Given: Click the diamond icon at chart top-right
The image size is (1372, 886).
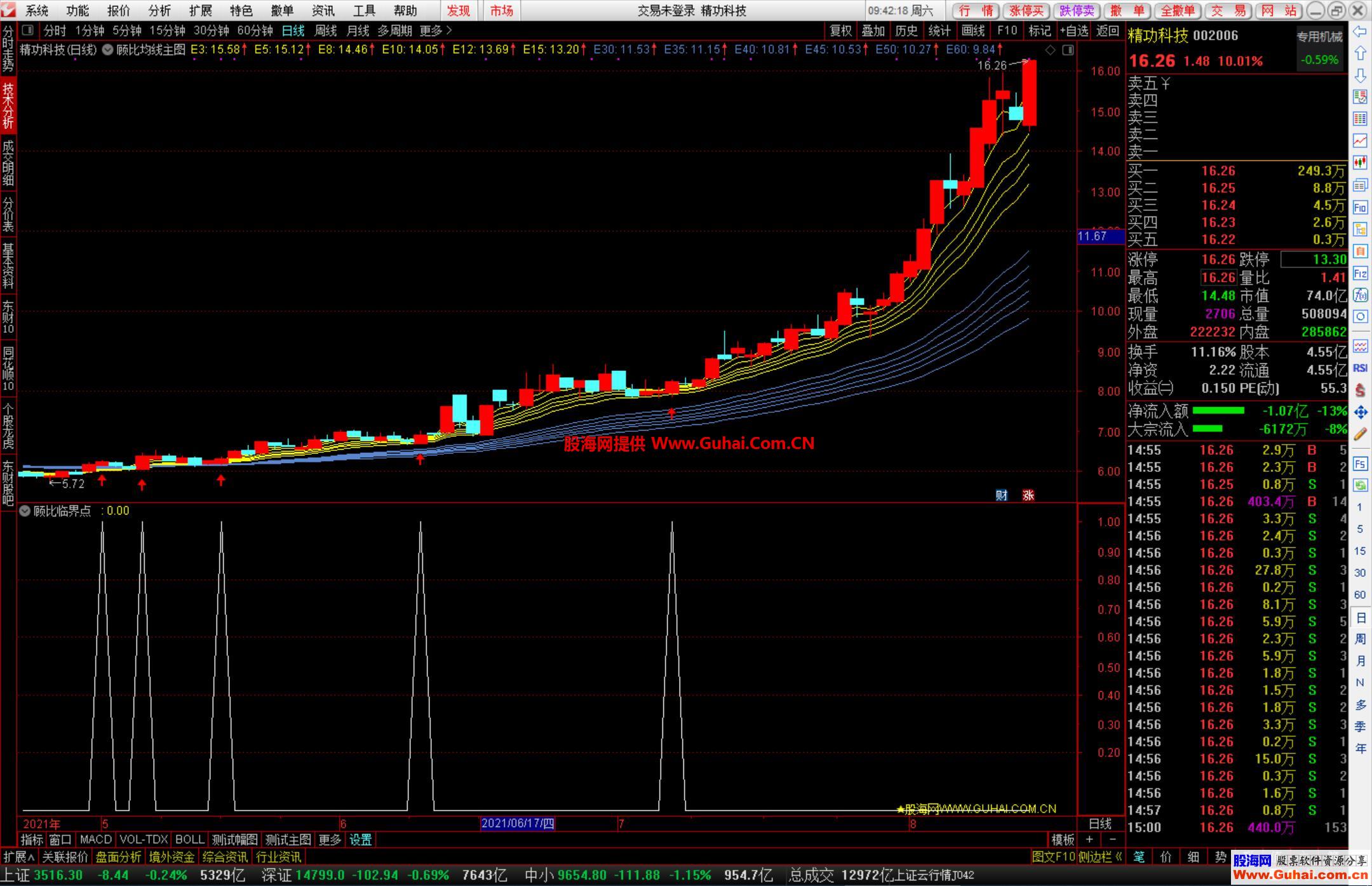Looking at the screenshot, I should (x=1051, y=50).
